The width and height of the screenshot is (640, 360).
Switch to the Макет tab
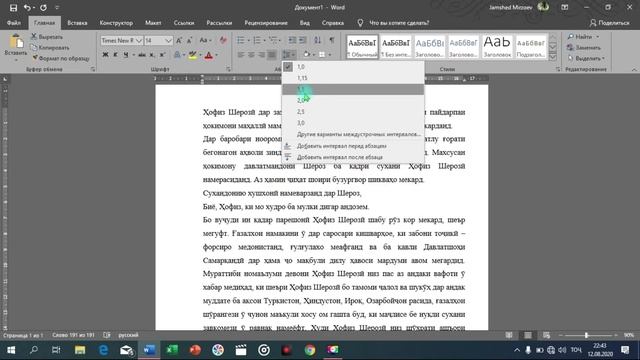point(153,23)
